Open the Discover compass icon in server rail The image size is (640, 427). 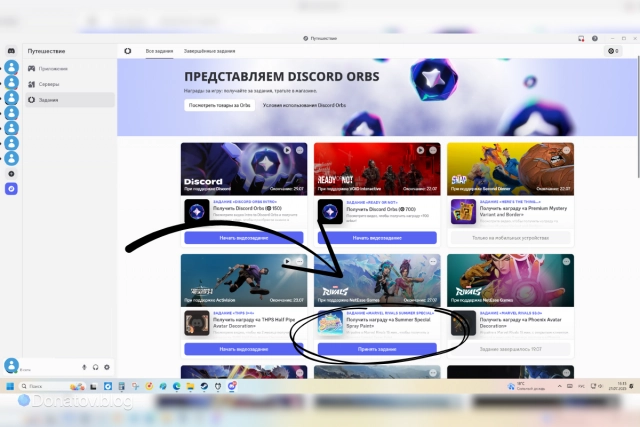tap(11, 189)
